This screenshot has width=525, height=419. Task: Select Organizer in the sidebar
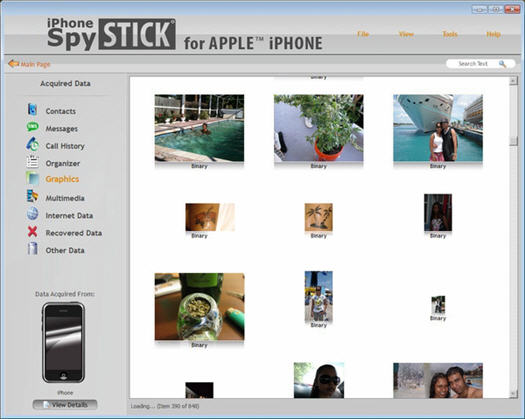coord(63,163)
